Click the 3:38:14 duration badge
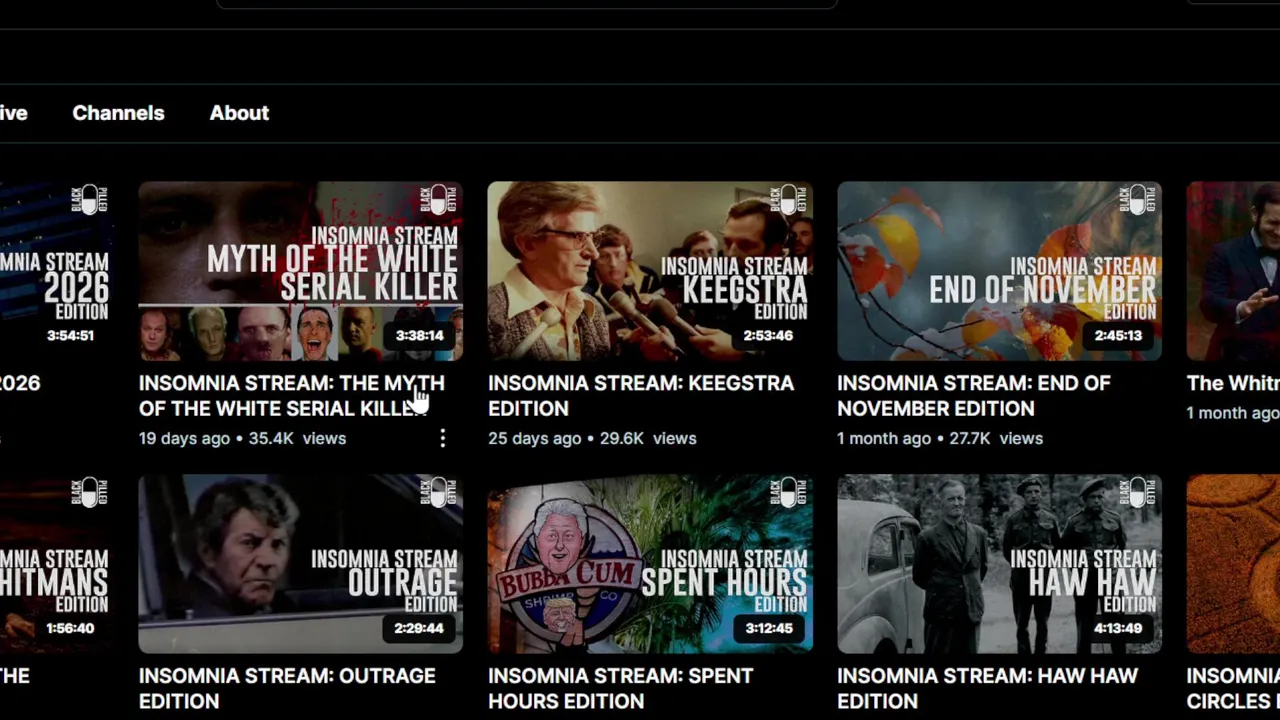The height and width of the screenshot is (720, 1280). pos(419,335)
